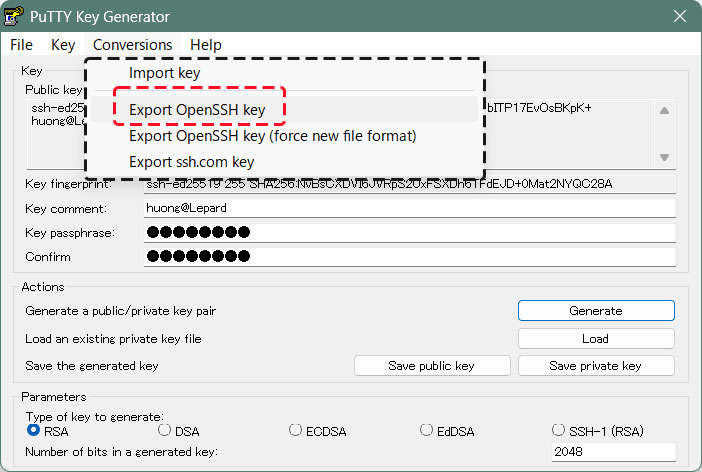Click the Number of bits input field
The image size is (702, 472).
pos(614,452)
